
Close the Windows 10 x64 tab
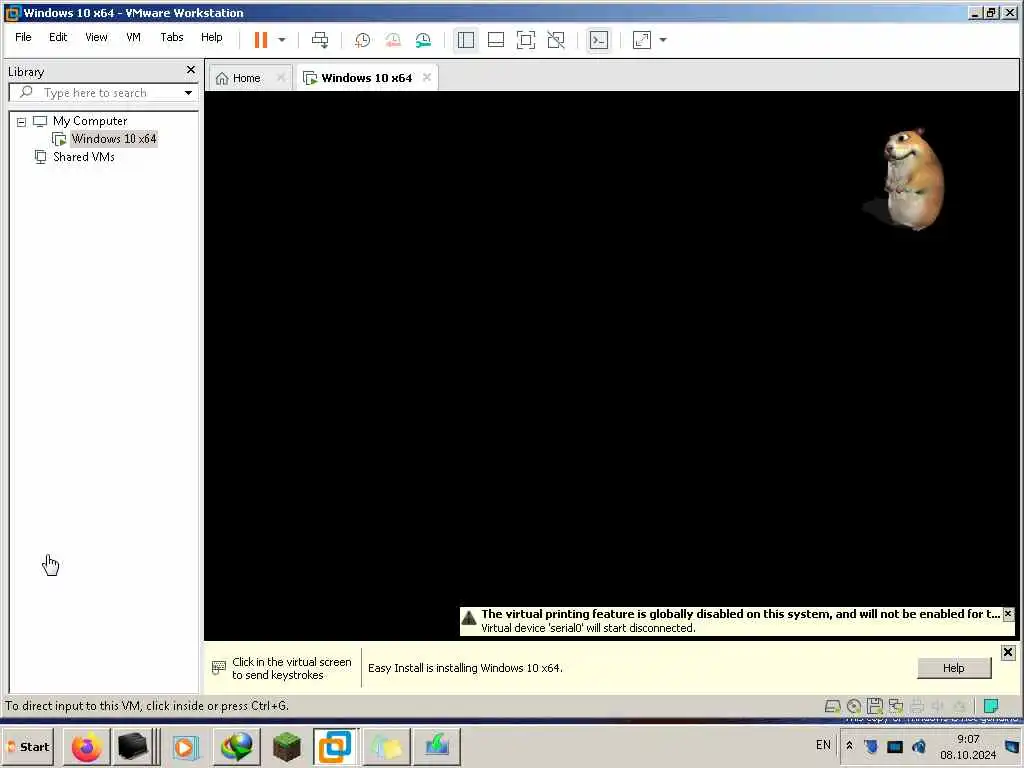coord(426,77)
